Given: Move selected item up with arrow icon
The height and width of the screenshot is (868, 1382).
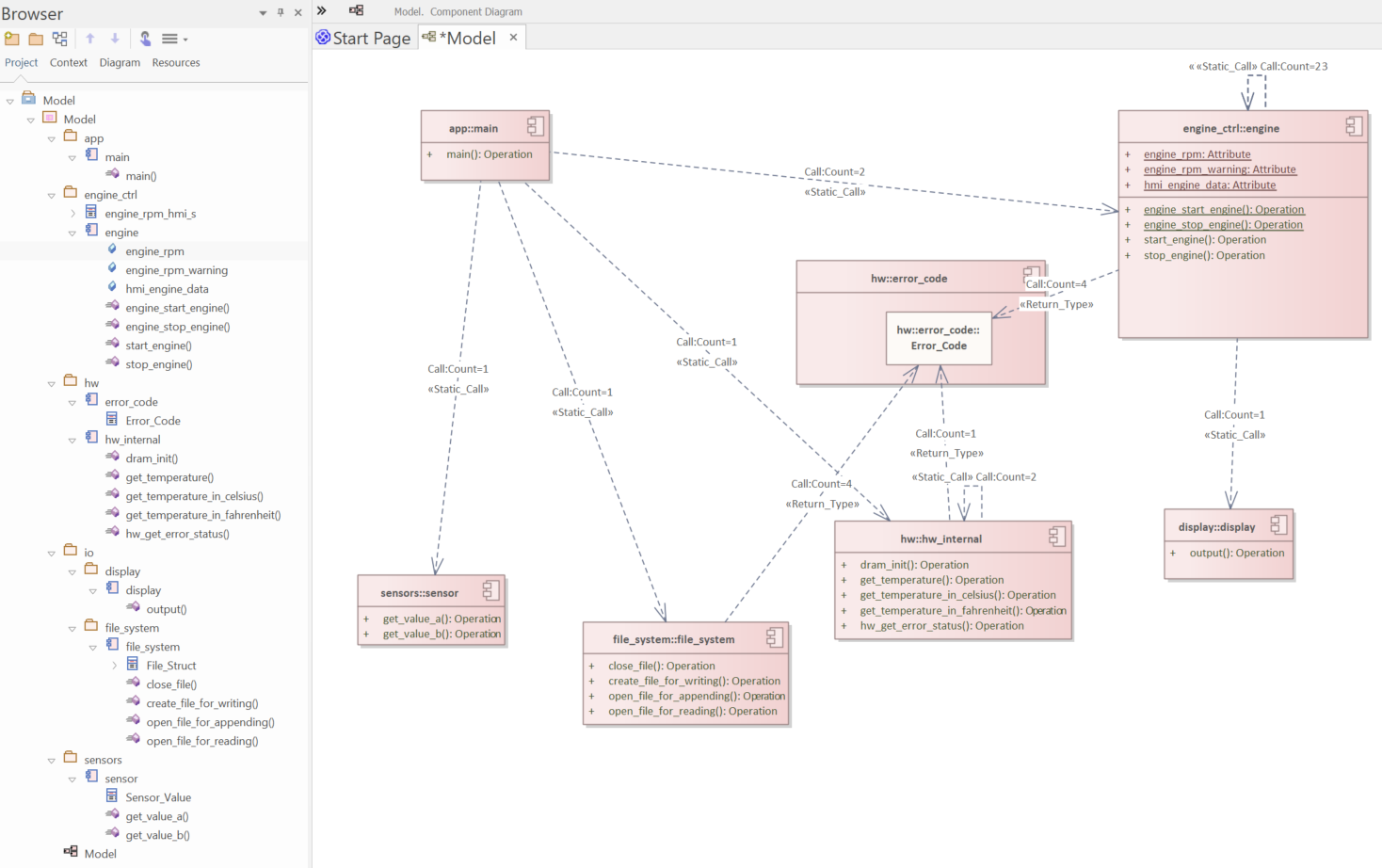Looking at the screenshot, I should pos(90,39).
